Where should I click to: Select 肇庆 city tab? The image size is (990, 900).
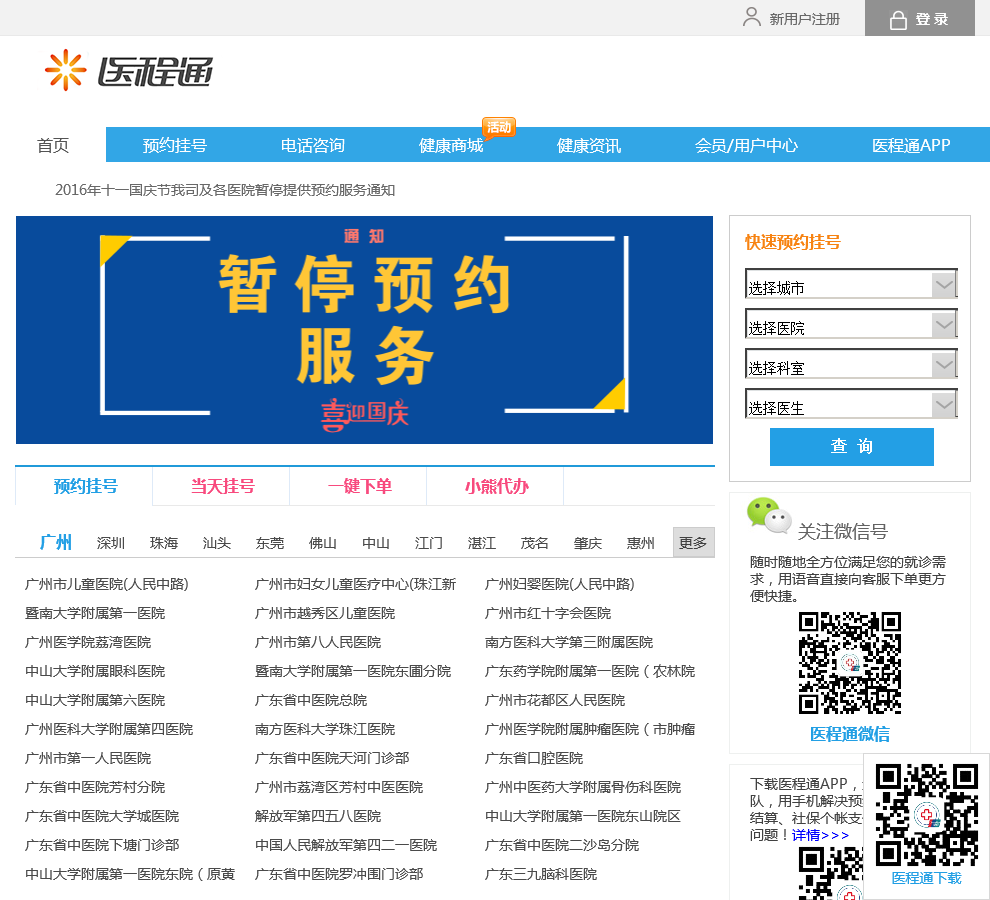[588, 543]
